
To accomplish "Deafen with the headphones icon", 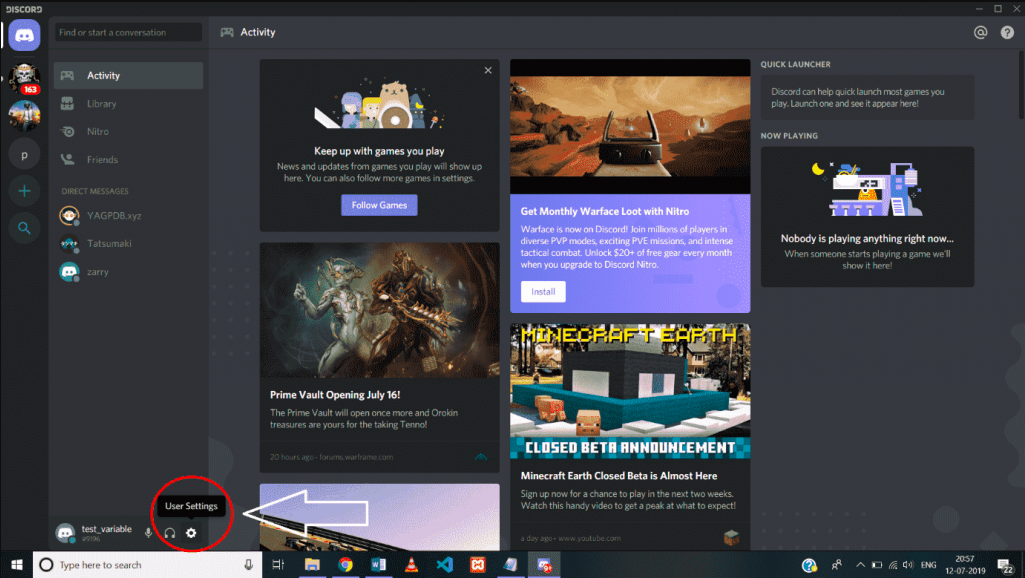I will tap(170, 533).
